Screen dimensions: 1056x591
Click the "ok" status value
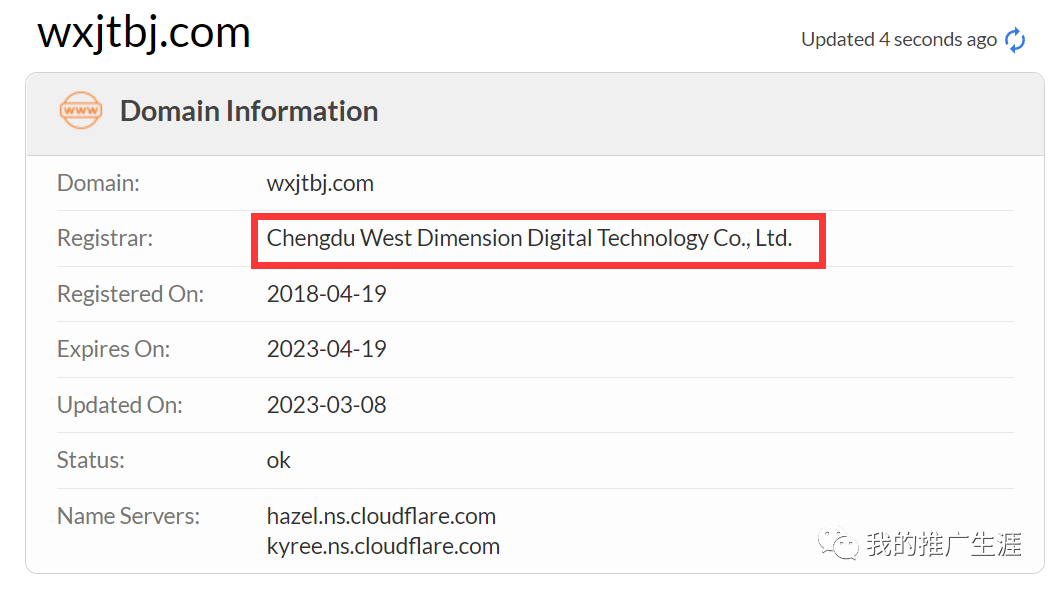tap(278, 460)
